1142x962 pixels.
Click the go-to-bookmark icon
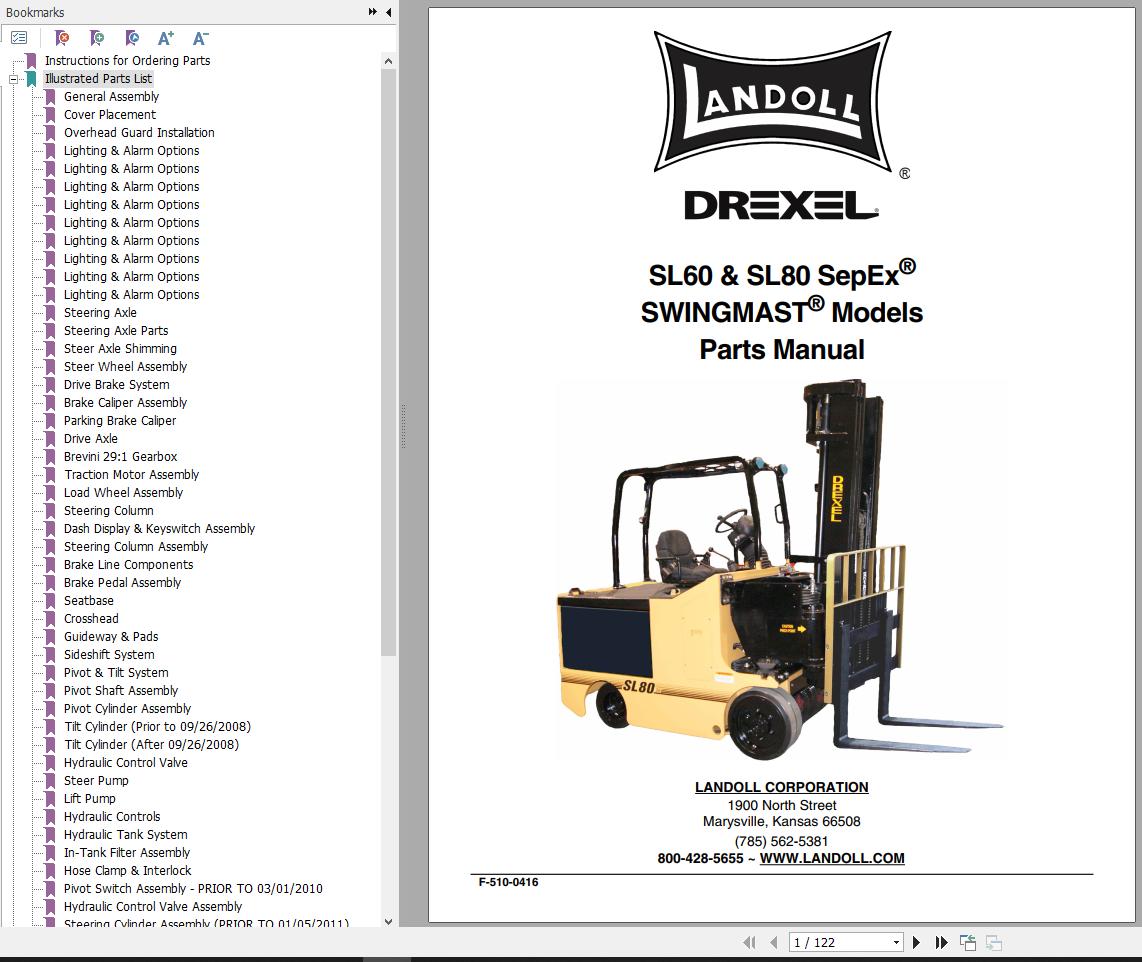[x=131, y=38]
